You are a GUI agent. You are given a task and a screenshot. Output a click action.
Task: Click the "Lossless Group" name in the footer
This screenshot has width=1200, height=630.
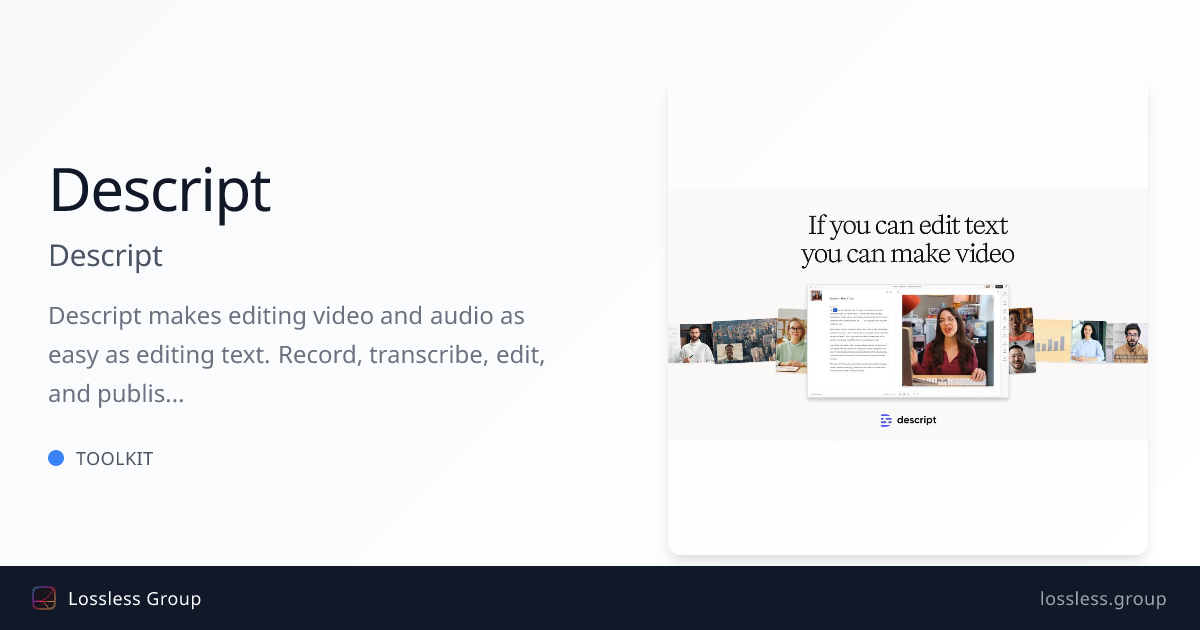pos(135,598)
